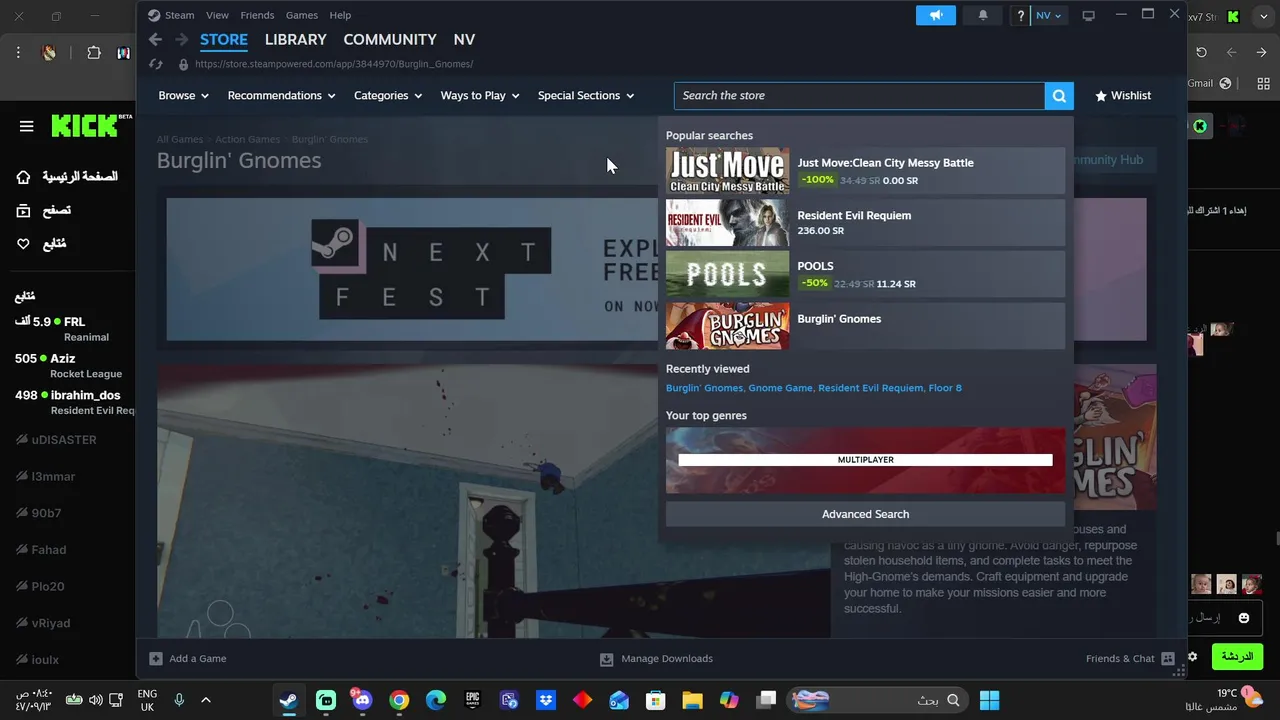Switch Steam to Big Picture mode
Viewport: 1280px width, 720px height.
1089,15
